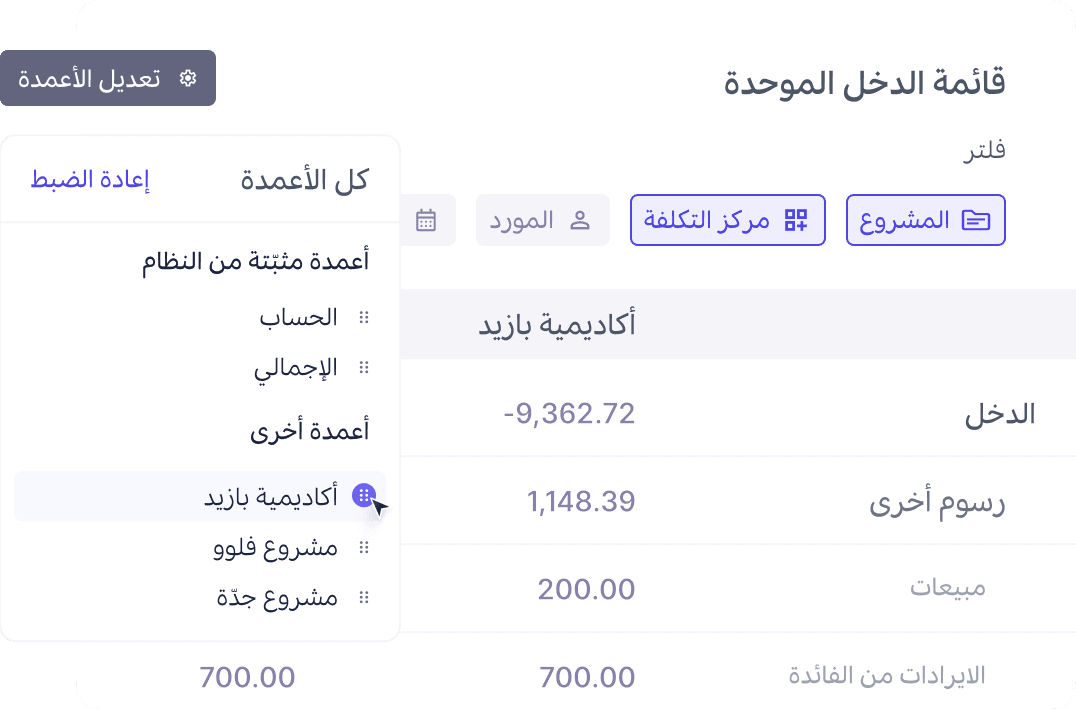The image size is (1076, 710).
Task: Click the grid icon inside مركز التكلفة filter
Action: [797, 220]
